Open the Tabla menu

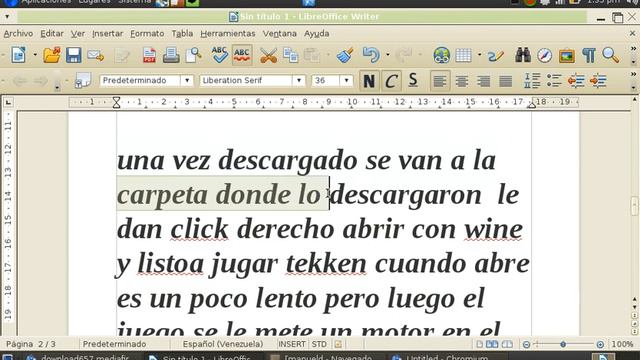pyautogui.click(x=182, y=33)
